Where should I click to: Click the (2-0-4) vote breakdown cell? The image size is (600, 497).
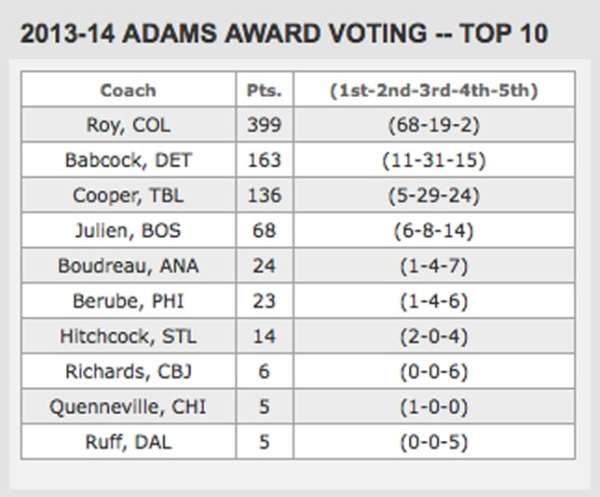pyautogui.click(x=433, y=337)
